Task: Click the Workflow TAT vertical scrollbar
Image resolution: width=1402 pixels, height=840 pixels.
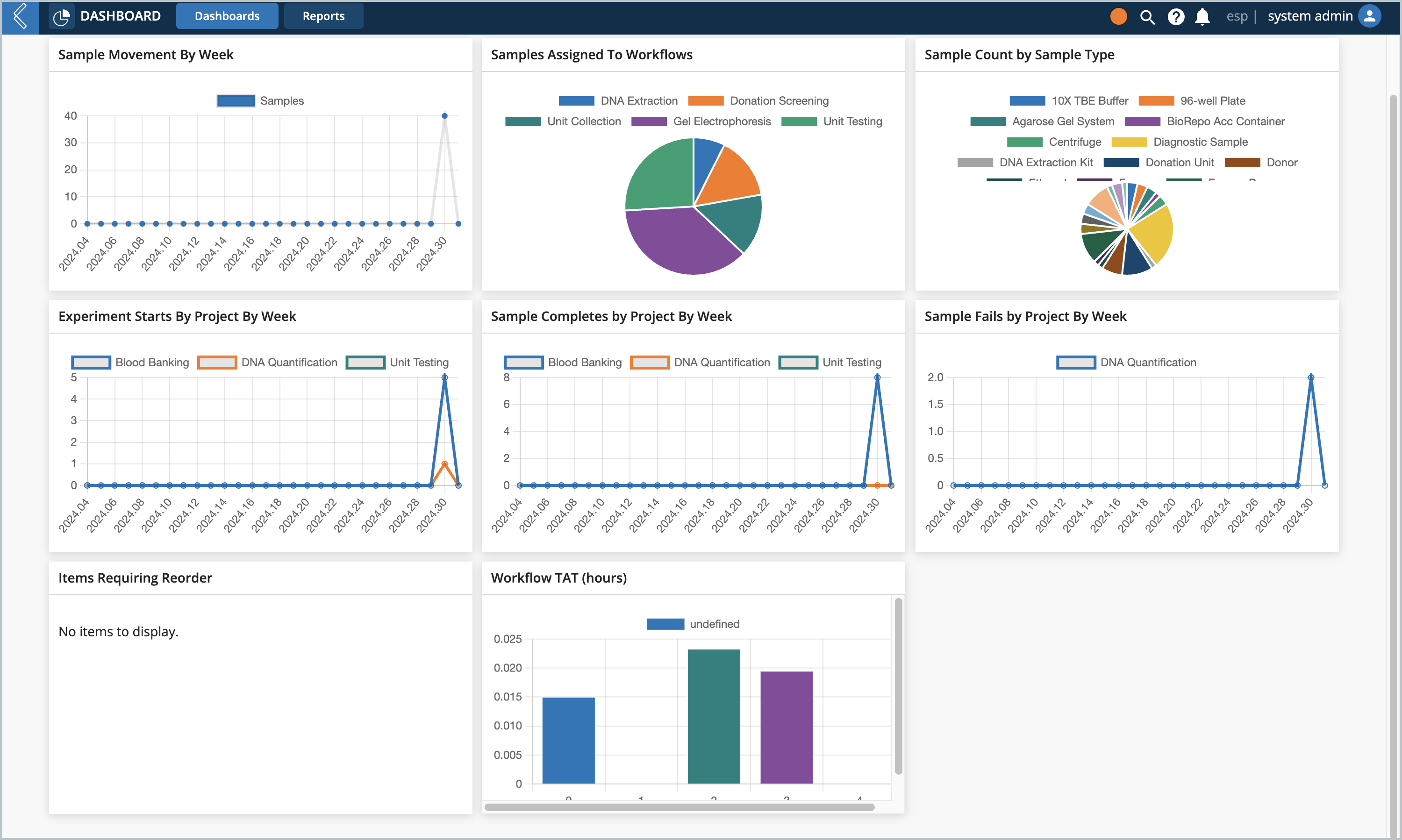Action: pos(898,686)
